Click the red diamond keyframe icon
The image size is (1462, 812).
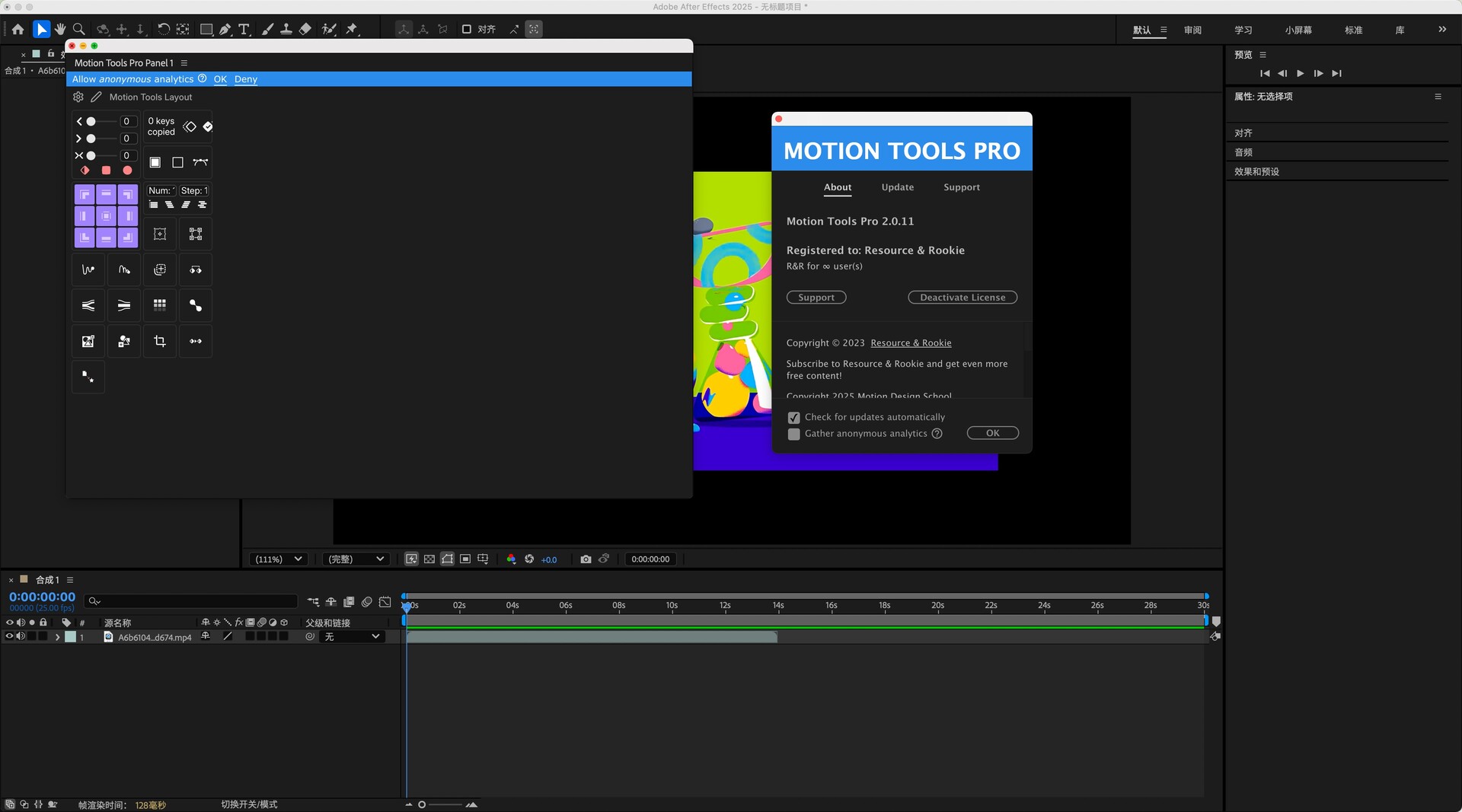(85, 170)
